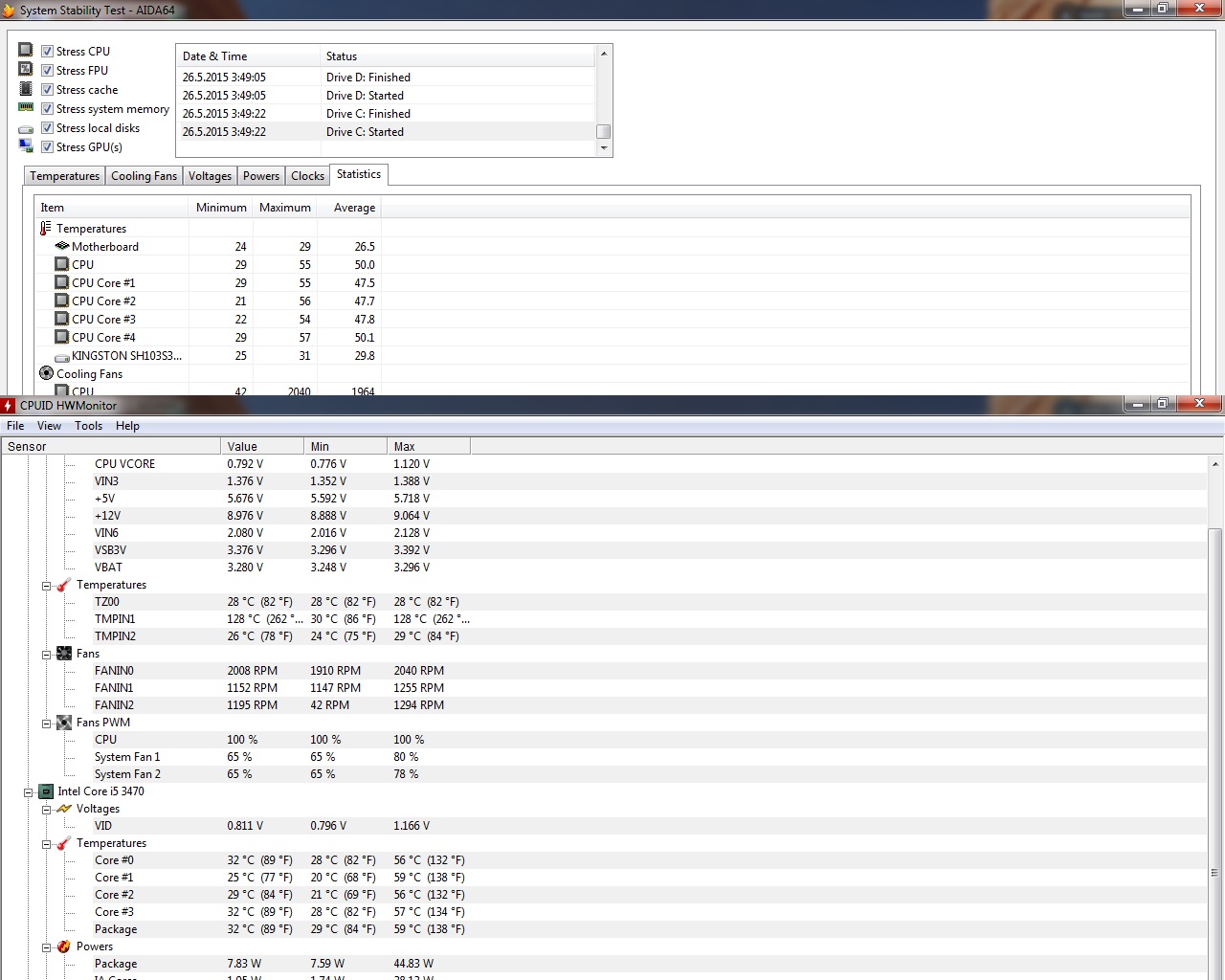The image size is (1225, 980).
Task: Collapse the Temperatures node under Intel Core i5
Action: click(x=46, y=844)
